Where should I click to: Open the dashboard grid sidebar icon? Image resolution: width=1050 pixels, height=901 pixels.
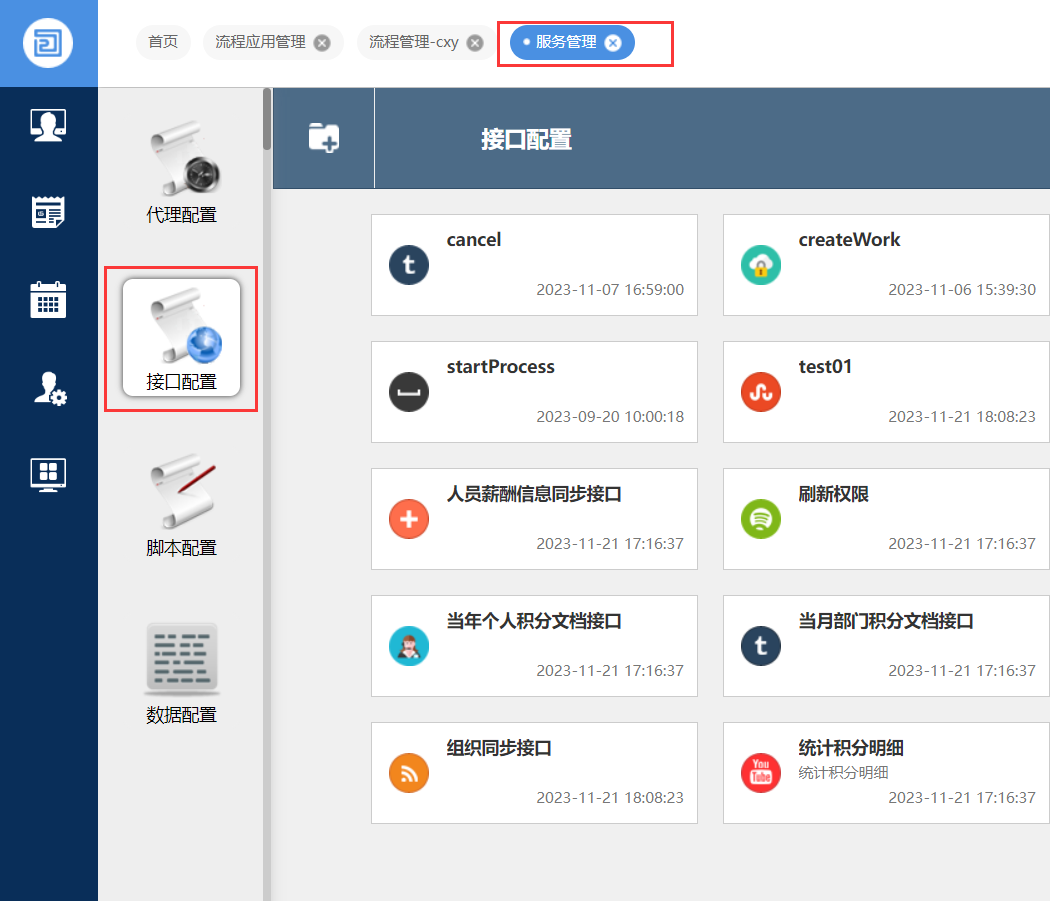click(48, 475)
